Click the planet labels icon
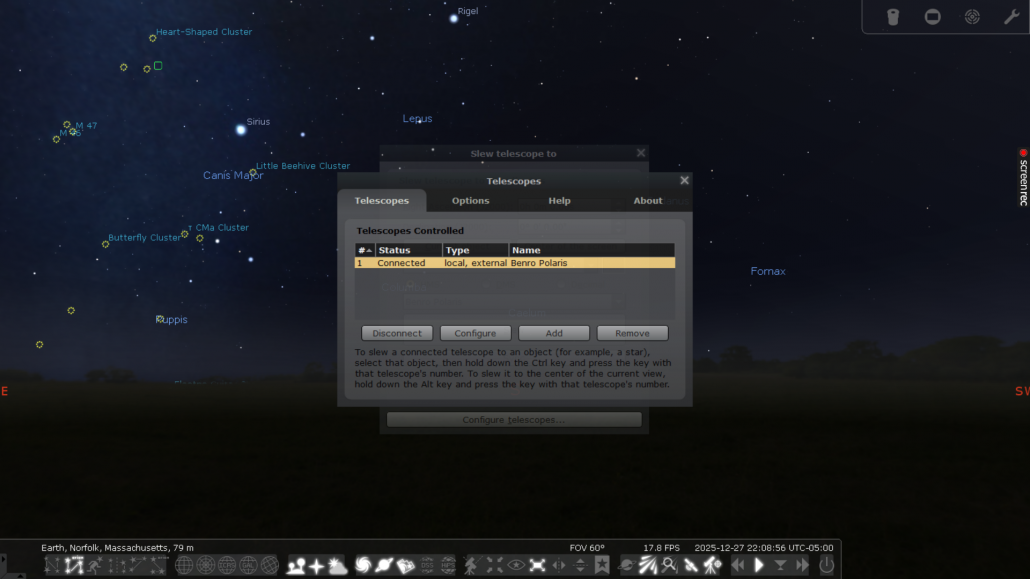The height and width of the screenshot is (579, 1030). [384, 566]
